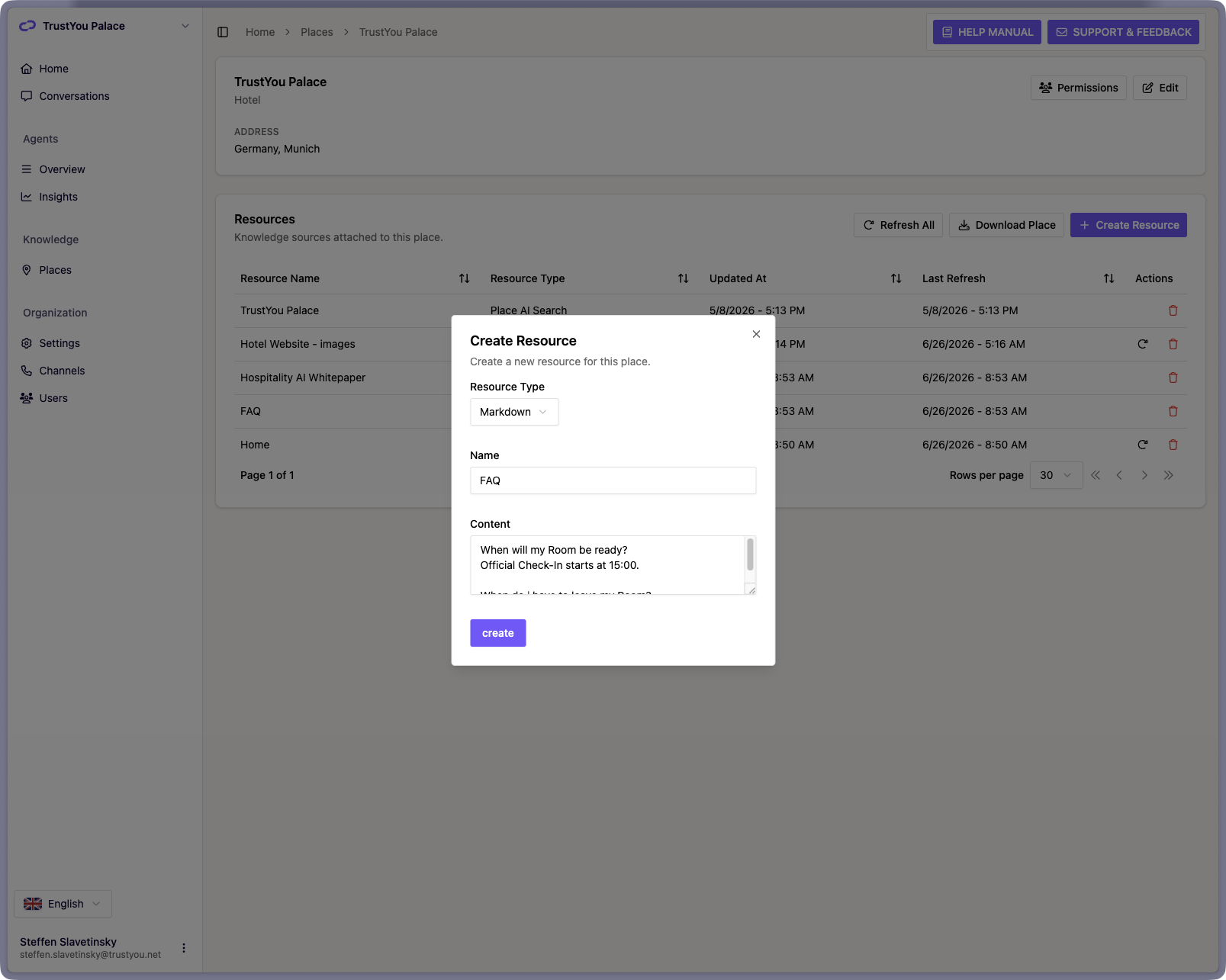Open the Resource Type Markdown dropdown
This screenshot has height=980, width=1226.
coord(514,412)
